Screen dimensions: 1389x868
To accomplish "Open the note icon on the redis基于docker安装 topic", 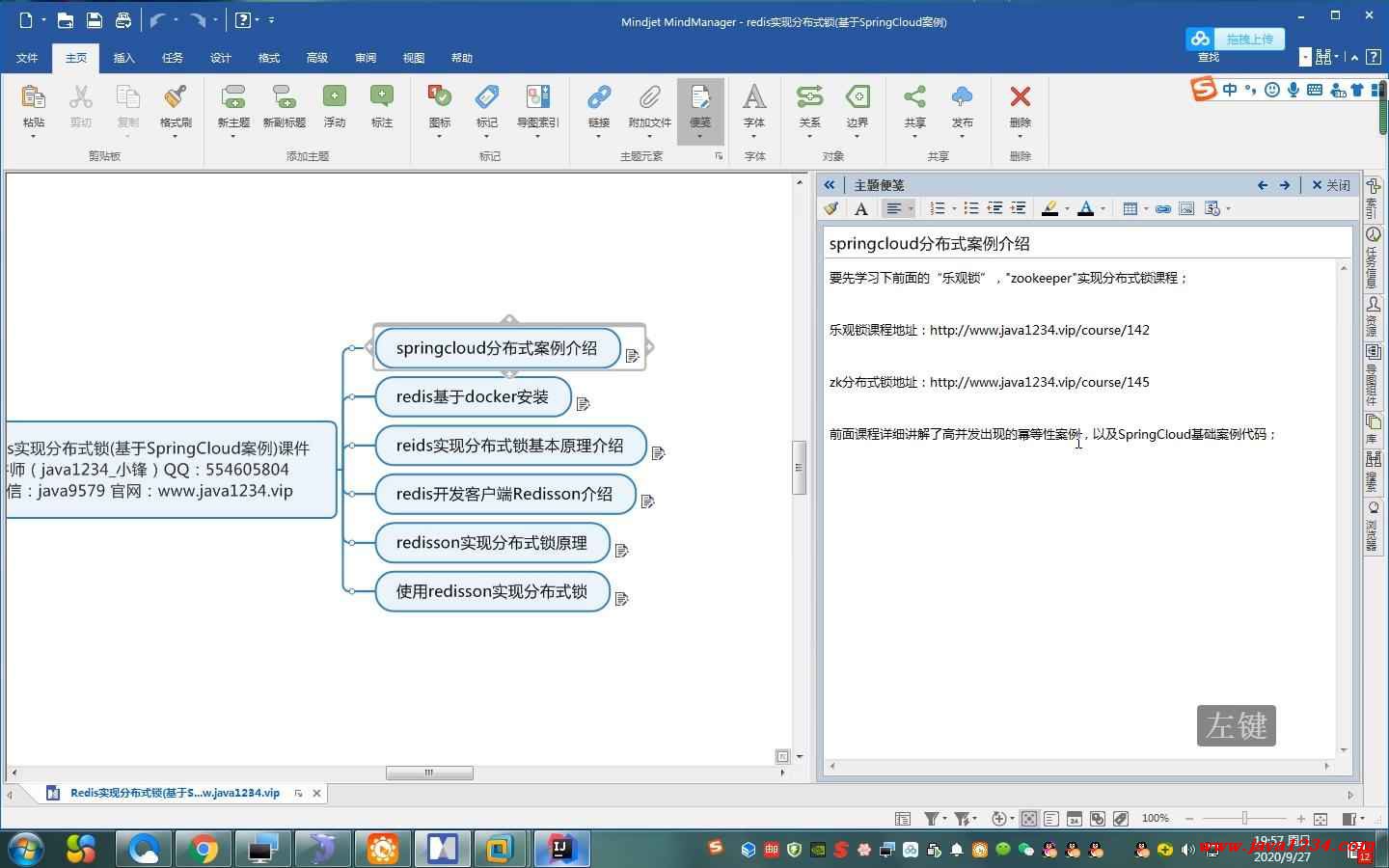I will coord(583,404).
